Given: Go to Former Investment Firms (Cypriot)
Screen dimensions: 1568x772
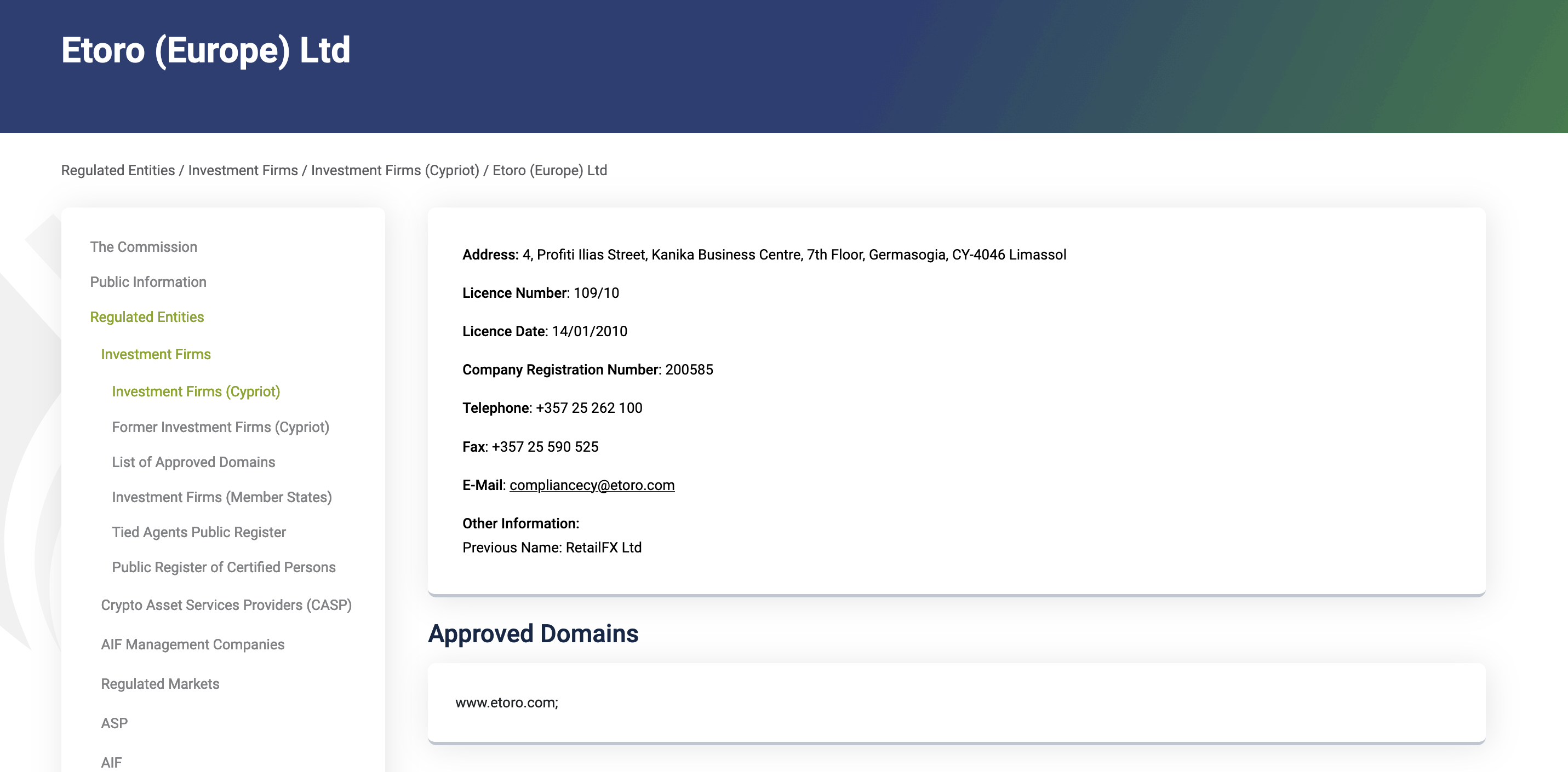Looking at the screenshot, I should 220,427.
